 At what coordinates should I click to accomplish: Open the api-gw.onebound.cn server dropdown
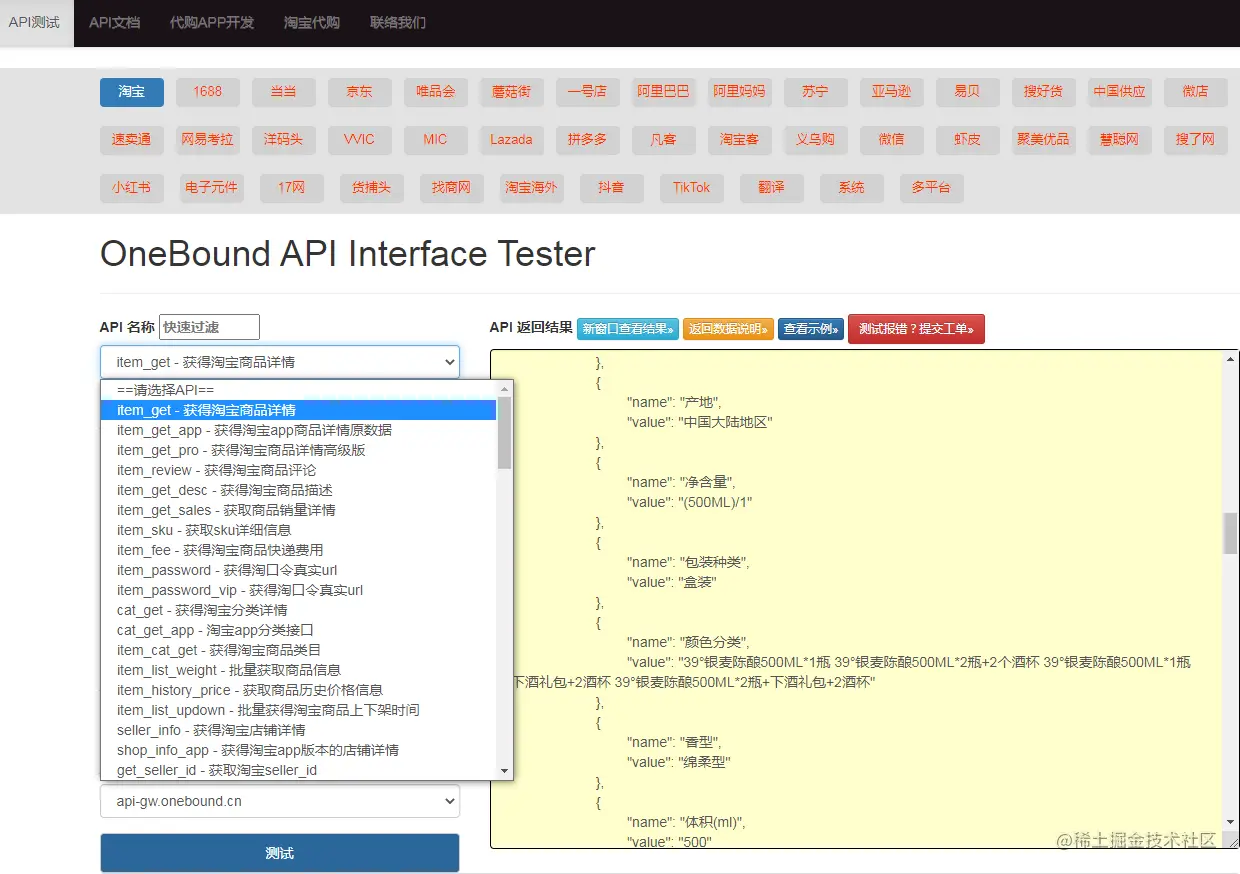280,801
